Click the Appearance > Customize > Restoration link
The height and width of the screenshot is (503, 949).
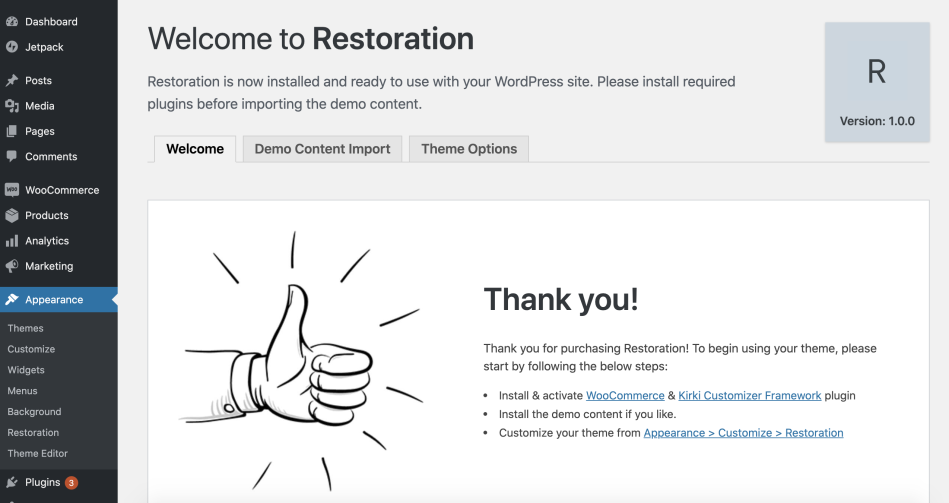[x=743, y=433]
